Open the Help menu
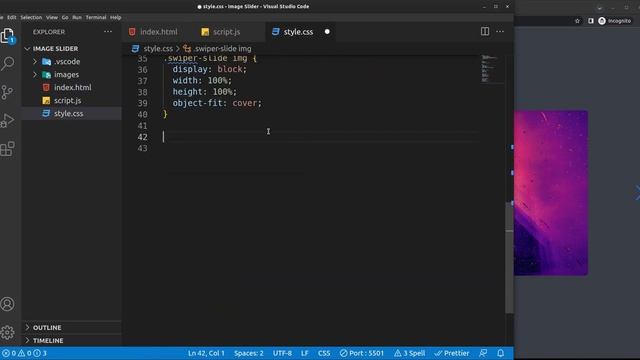 116,17
